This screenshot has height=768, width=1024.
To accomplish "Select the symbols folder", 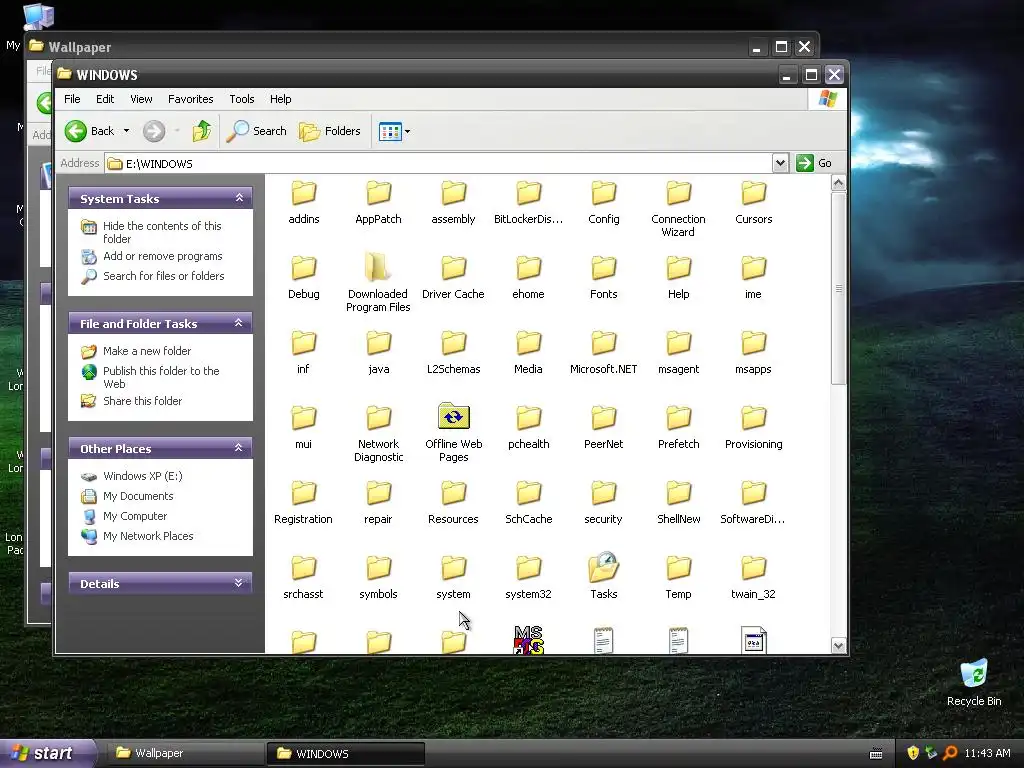I will coord(378,578).
